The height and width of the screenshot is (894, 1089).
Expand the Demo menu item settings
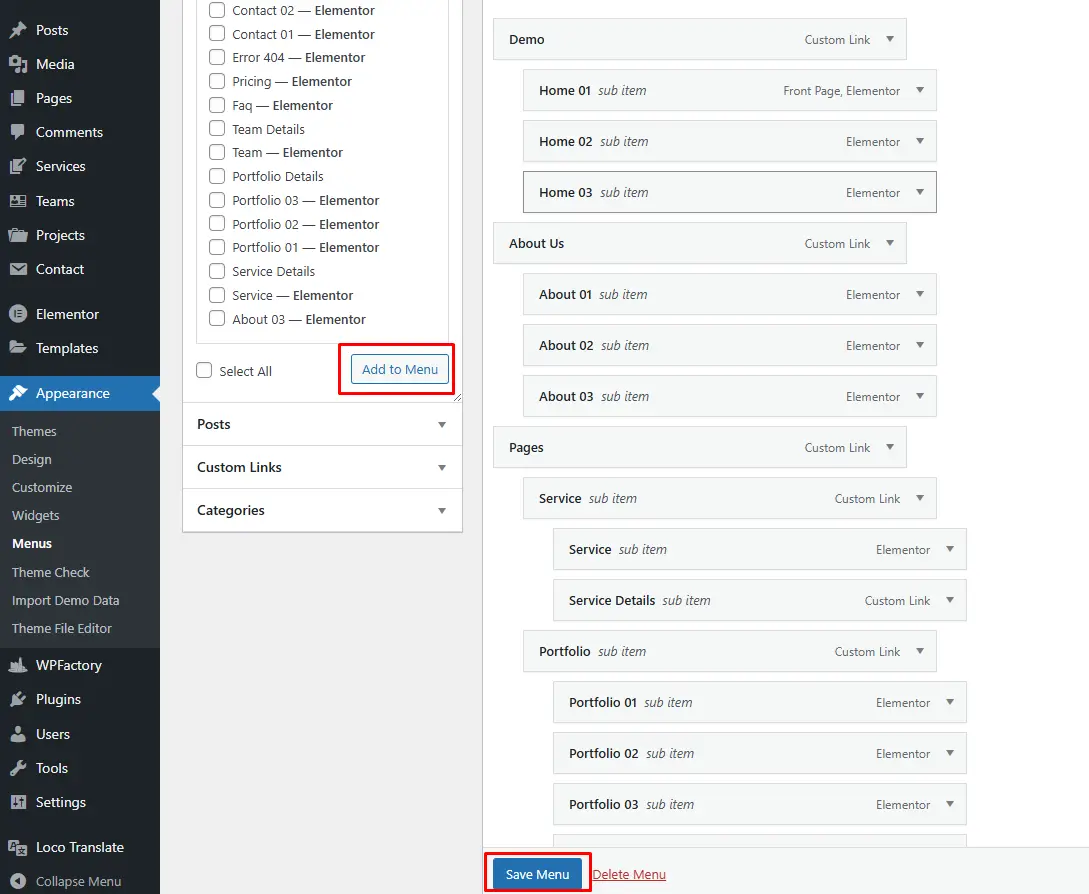click(x=890, y=40)
